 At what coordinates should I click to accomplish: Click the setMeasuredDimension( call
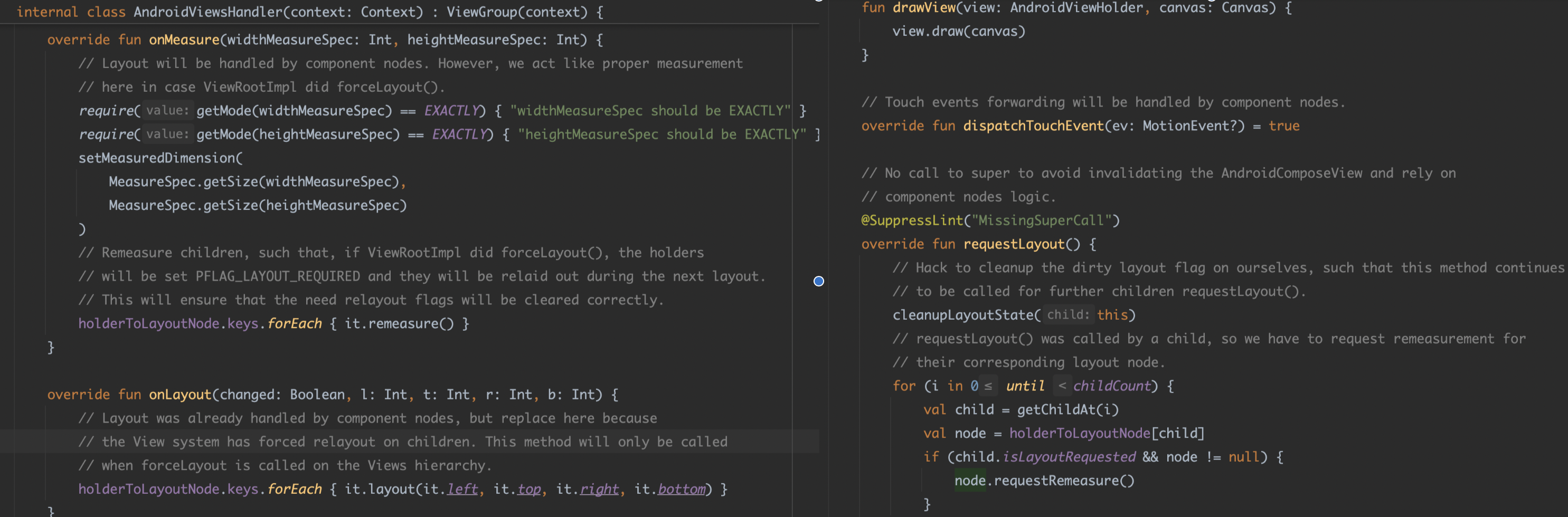160,158
